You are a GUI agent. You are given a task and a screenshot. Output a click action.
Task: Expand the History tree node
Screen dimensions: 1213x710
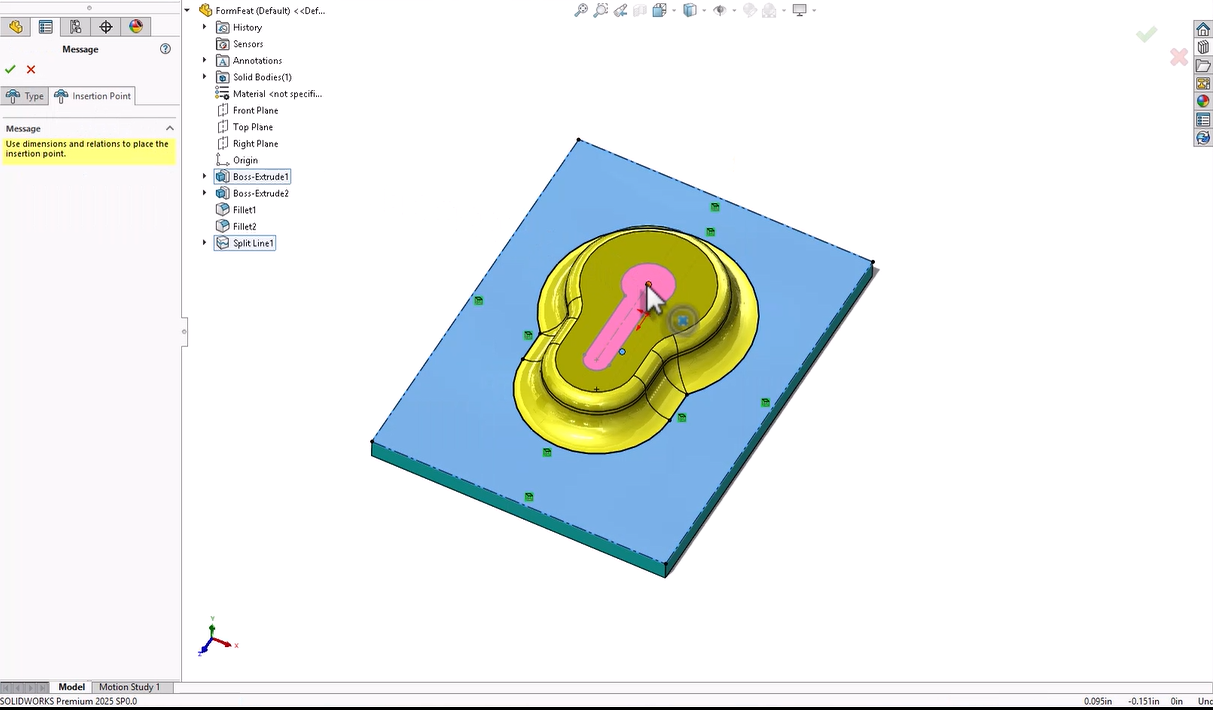[205, 27]
